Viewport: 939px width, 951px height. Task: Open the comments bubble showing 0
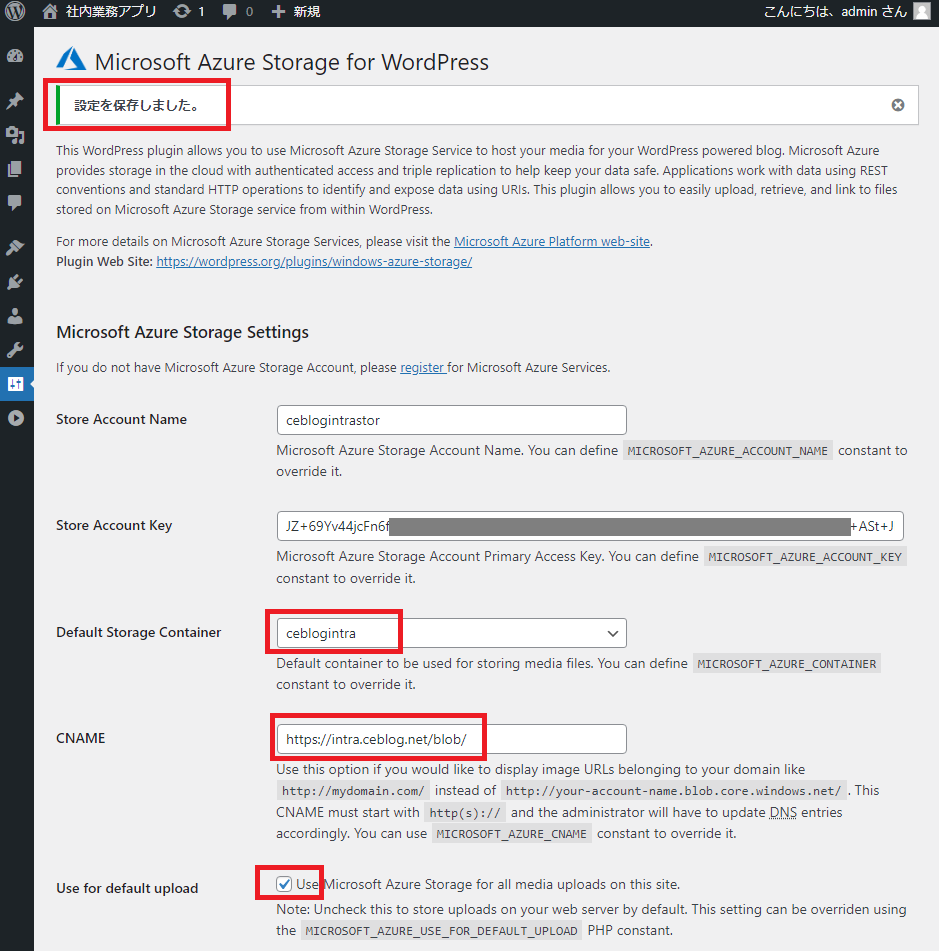tap(229, 12)
